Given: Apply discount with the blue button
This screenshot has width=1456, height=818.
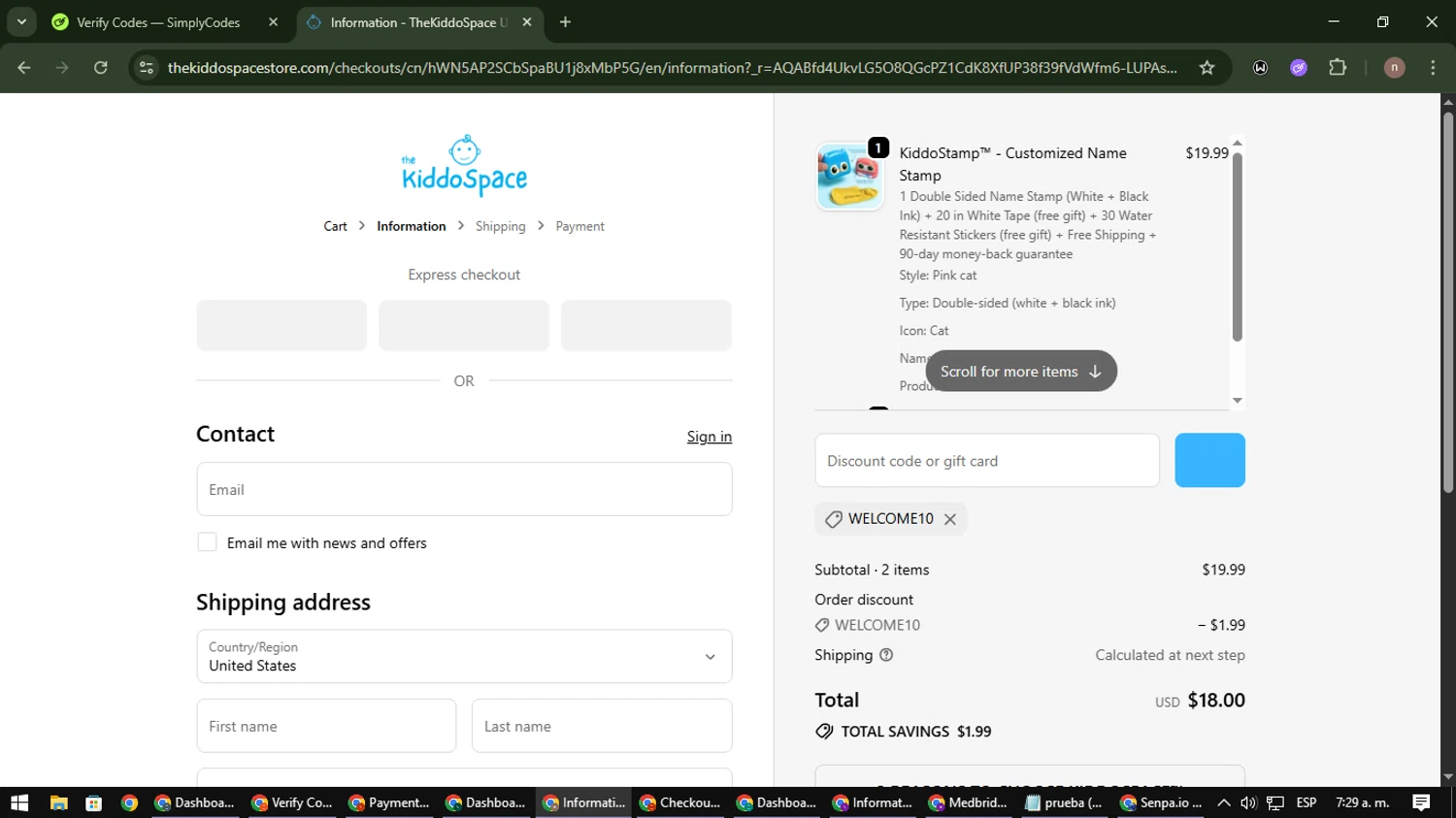Looking at the screenshot, I should (x=1209, y=460).
